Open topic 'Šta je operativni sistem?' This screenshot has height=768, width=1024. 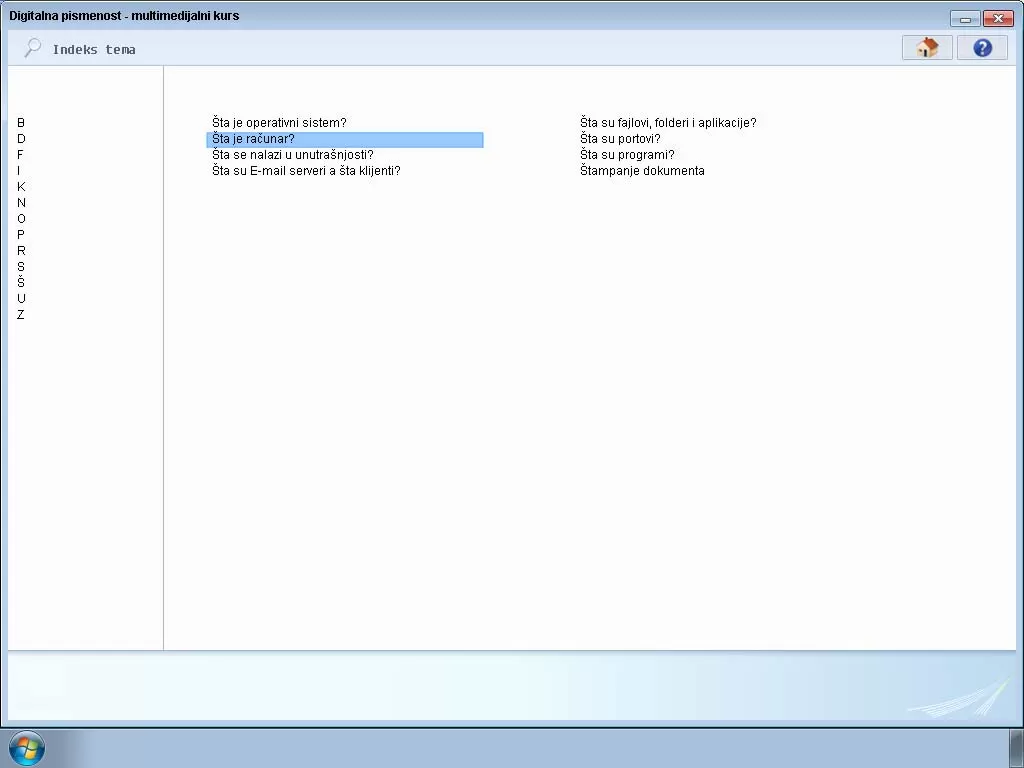[279, 123]
